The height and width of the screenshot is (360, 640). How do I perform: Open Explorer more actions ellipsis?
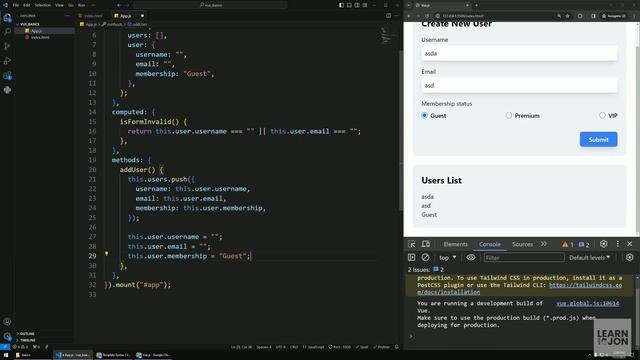pos(67,16)
